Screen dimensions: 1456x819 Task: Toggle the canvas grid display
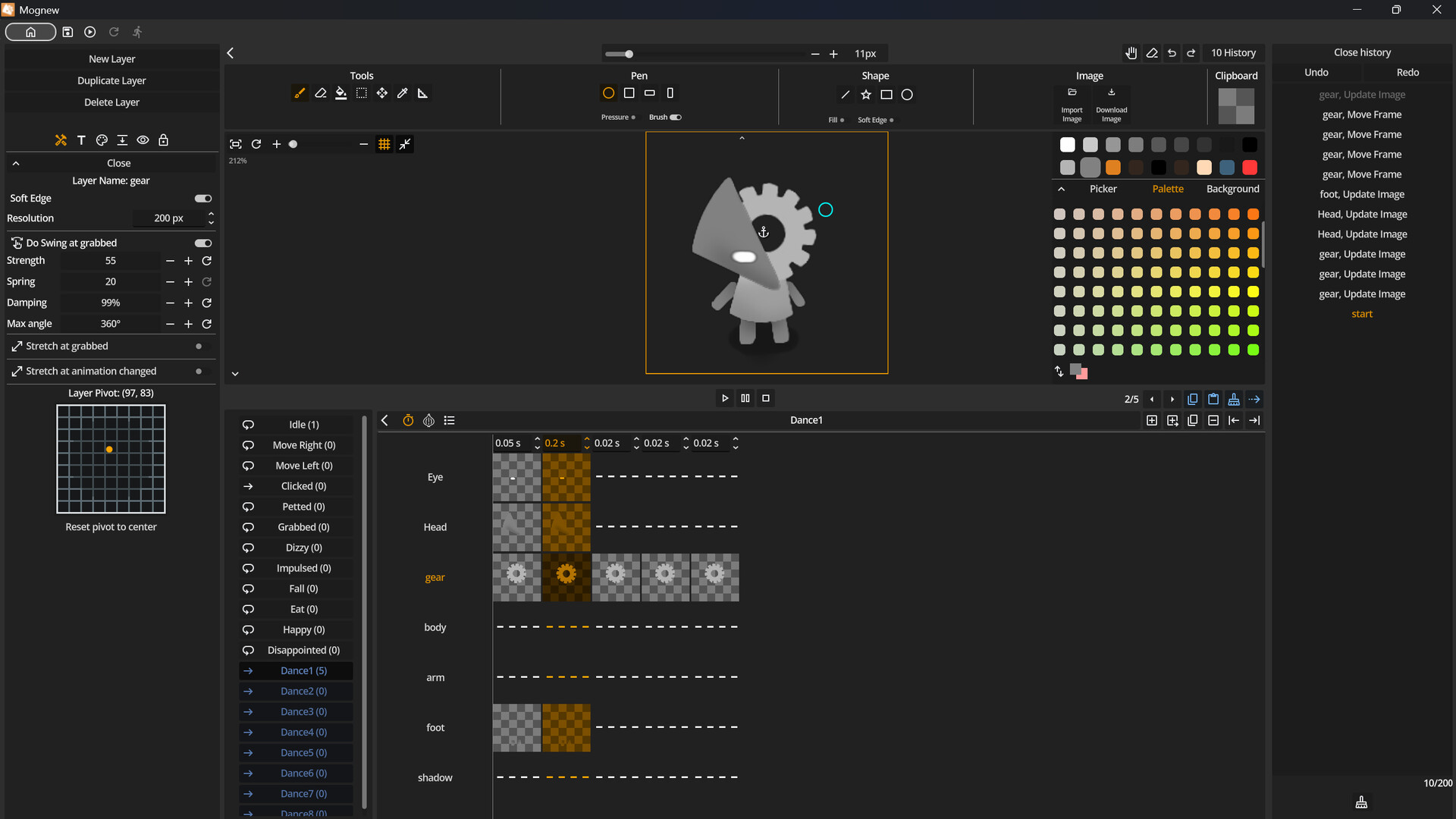(384, 144)
